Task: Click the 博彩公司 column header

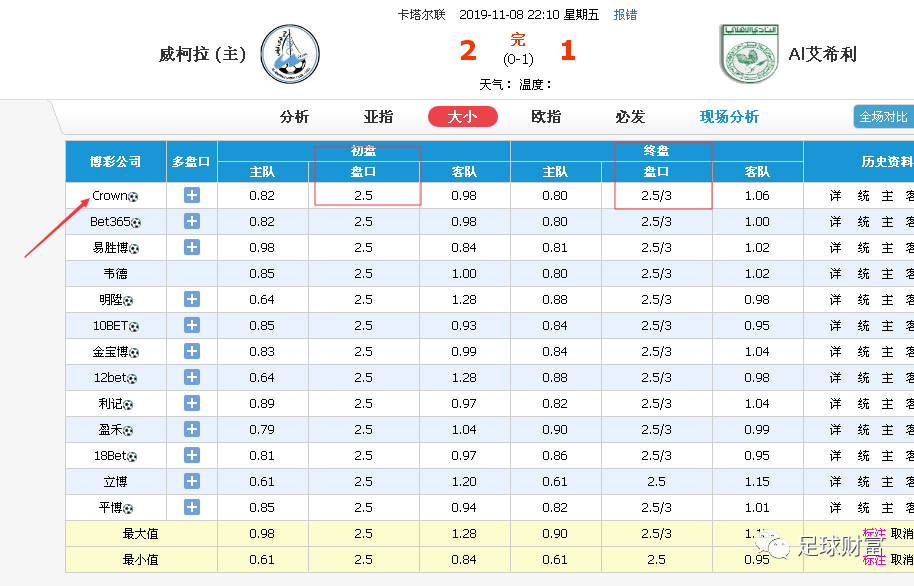Action: tap(115, 162)
